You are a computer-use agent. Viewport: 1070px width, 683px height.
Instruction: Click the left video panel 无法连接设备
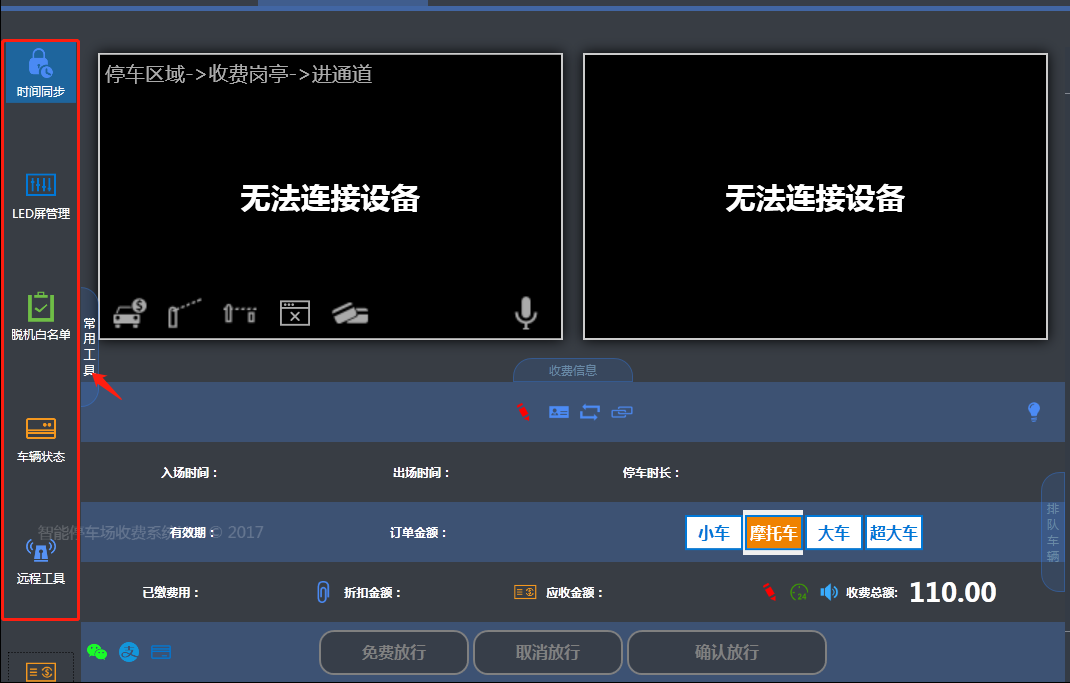(330, 199)
